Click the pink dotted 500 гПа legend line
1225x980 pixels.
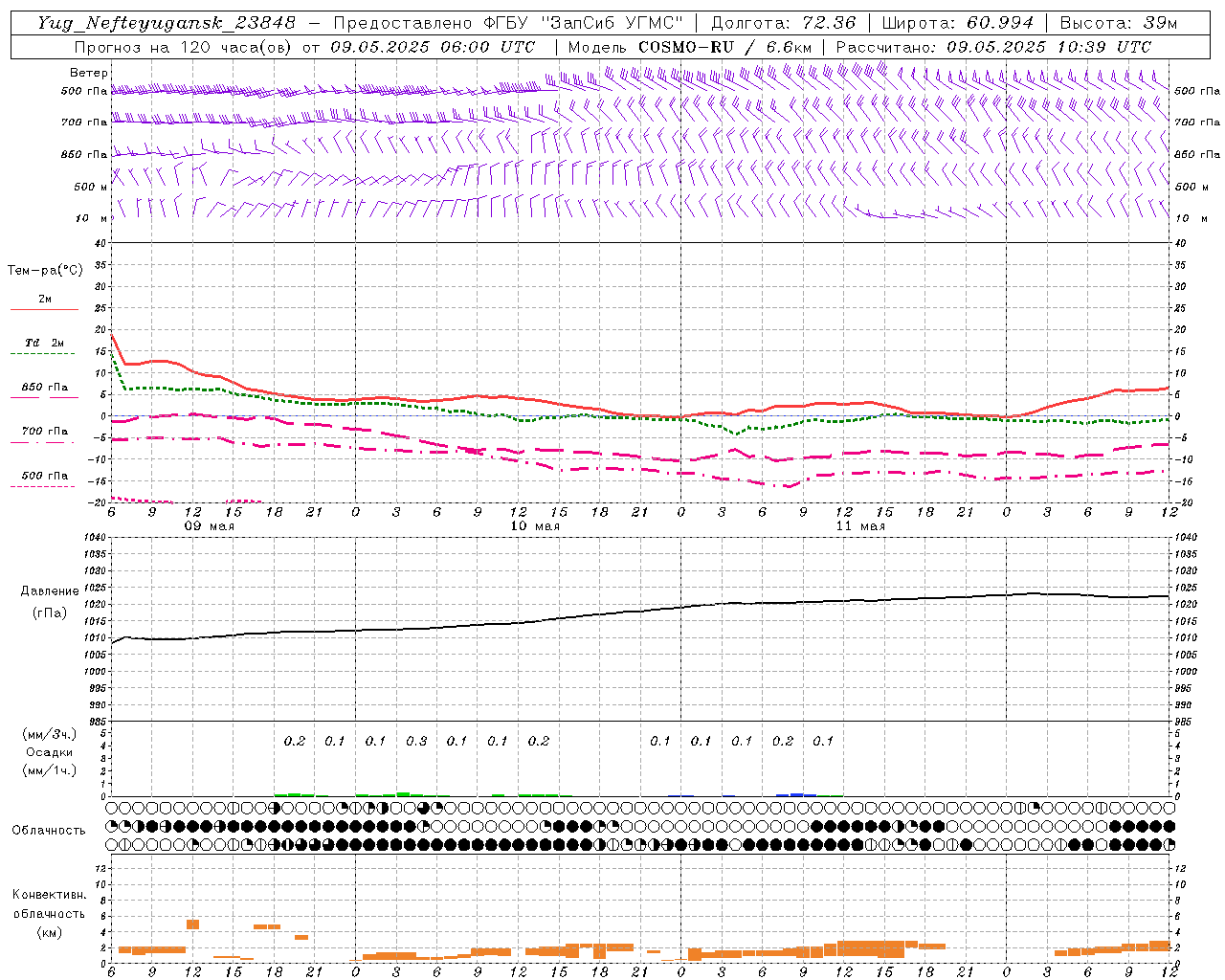42,486
